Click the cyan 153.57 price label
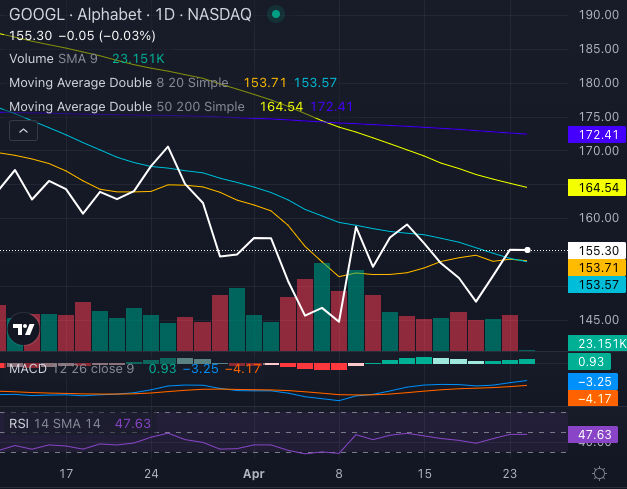 (x=595, y=285)
